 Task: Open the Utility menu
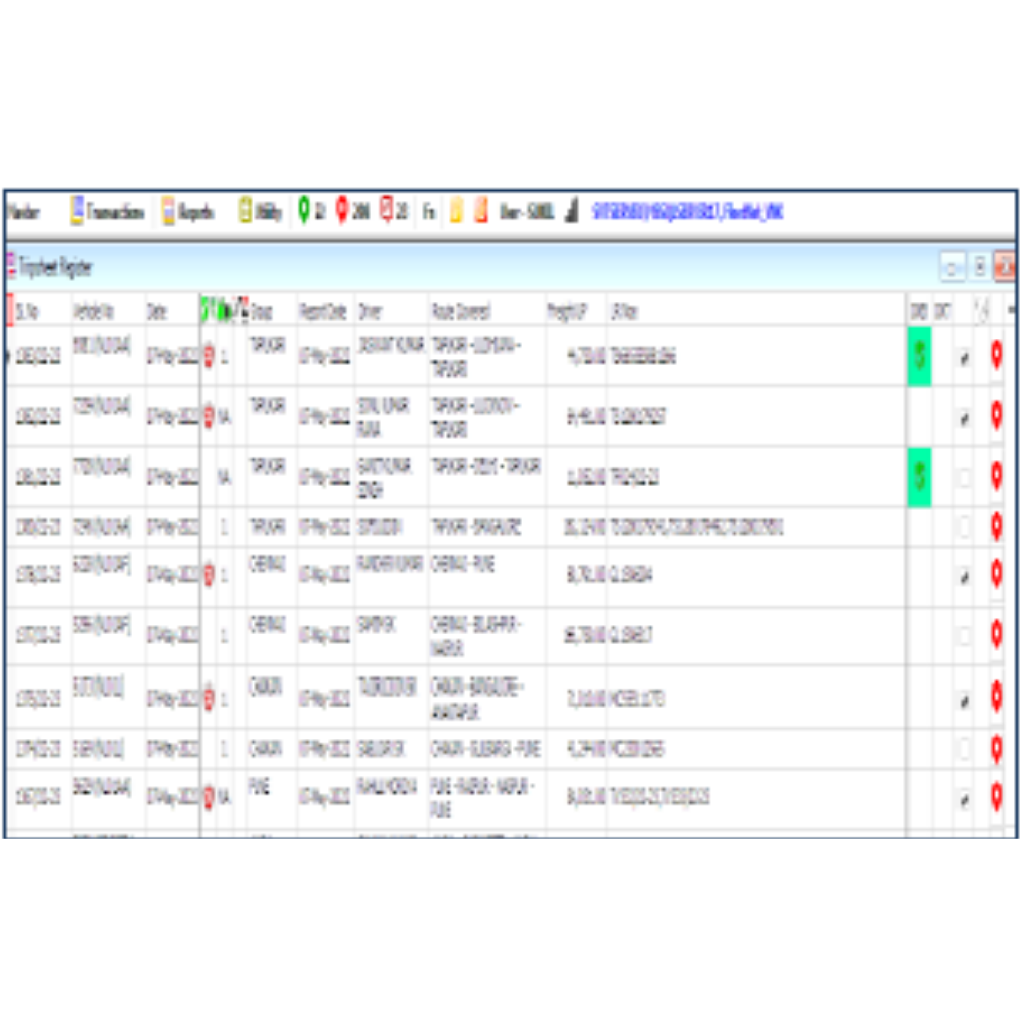coord(260,212)
